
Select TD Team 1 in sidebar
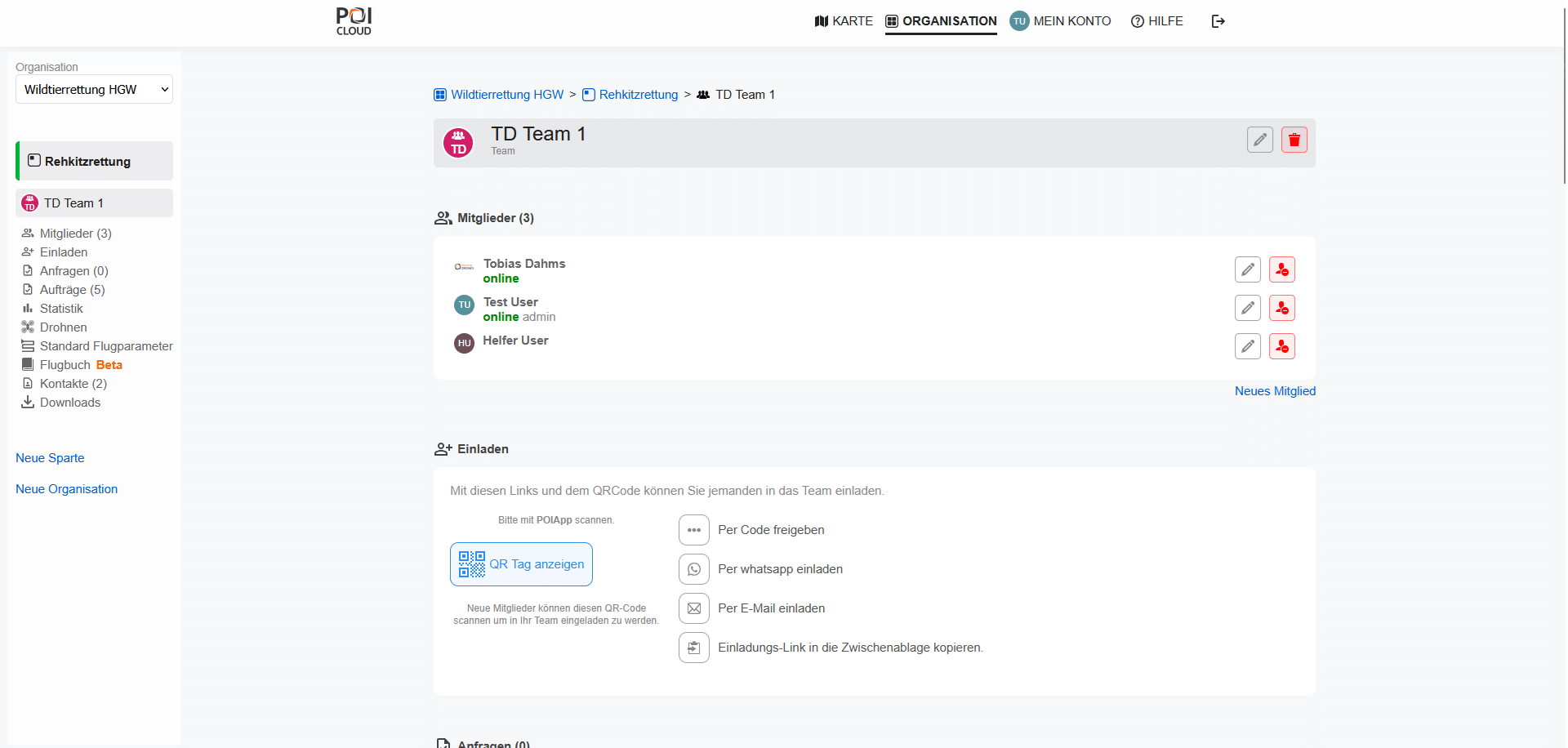(x=94, y=203)
